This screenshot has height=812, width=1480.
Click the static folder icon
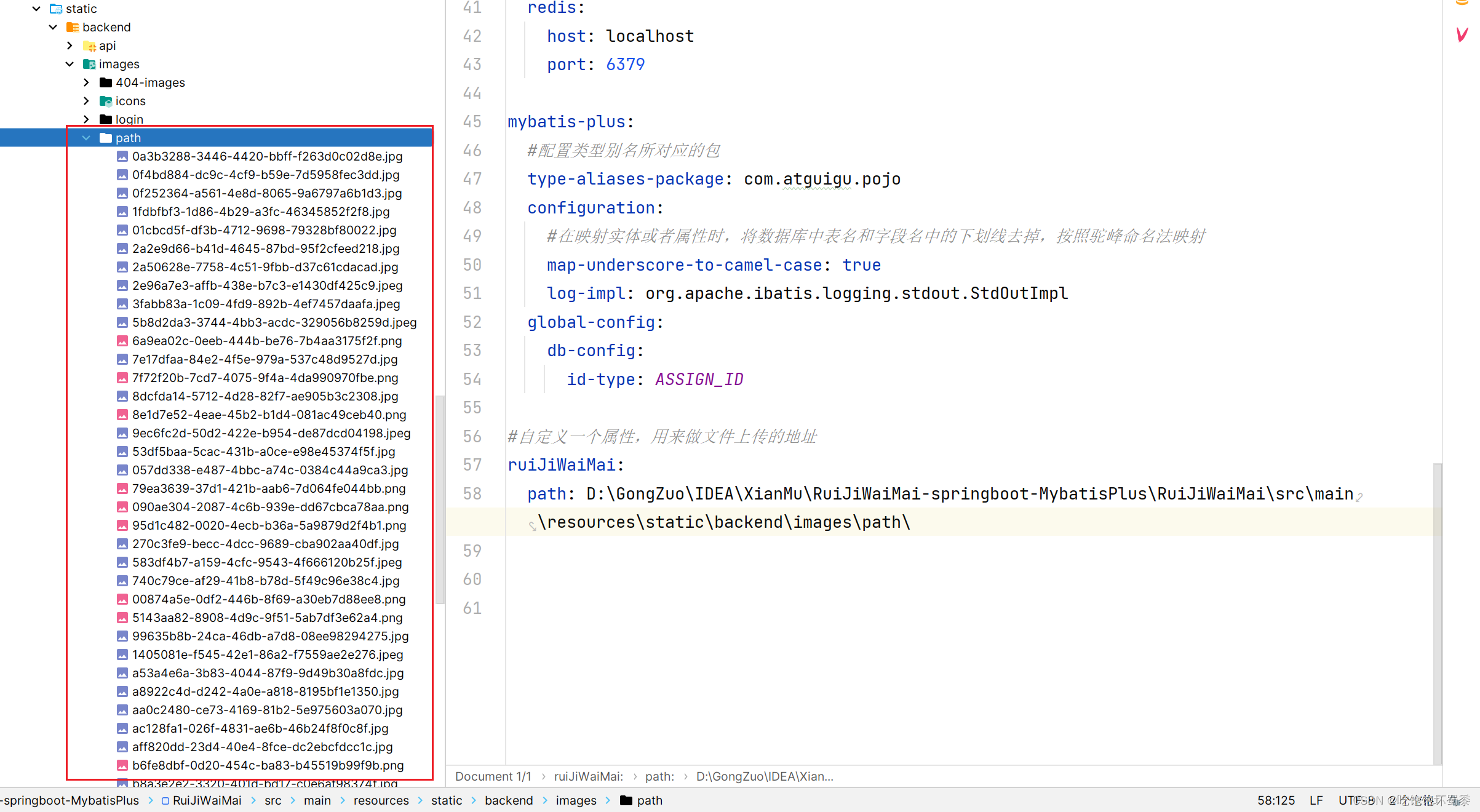point(56,9)
